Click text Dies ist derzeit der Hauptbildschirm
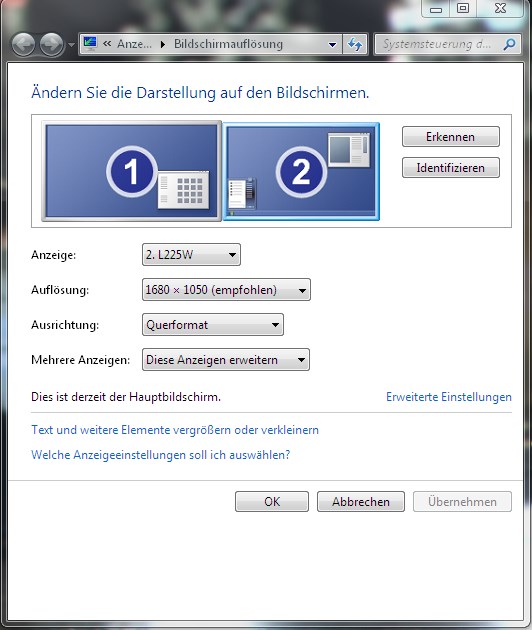This screenshot has height=630, width=532. [126, 397]
